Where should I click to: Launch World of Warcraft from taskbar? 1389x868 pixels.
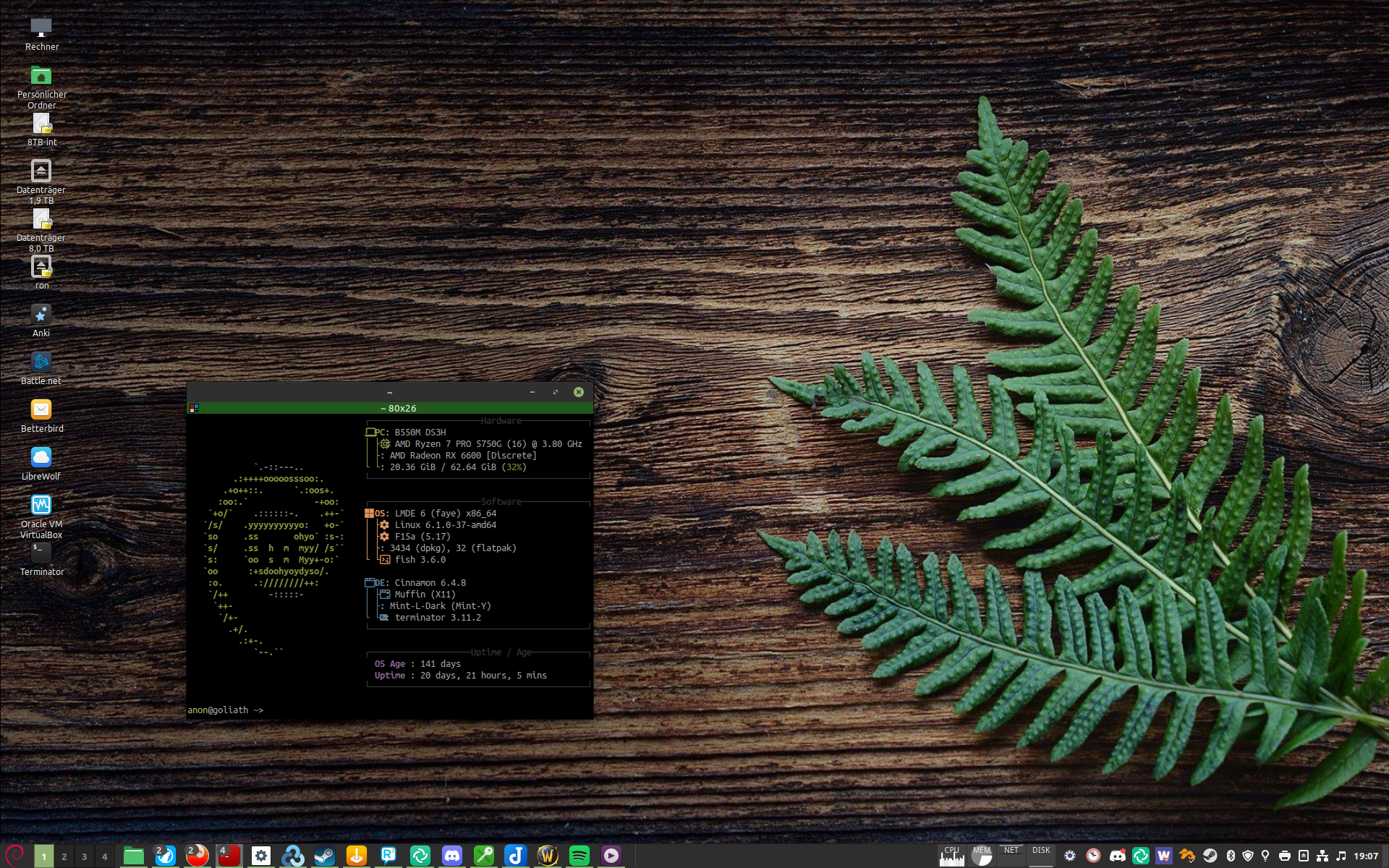tap(548, 856)
